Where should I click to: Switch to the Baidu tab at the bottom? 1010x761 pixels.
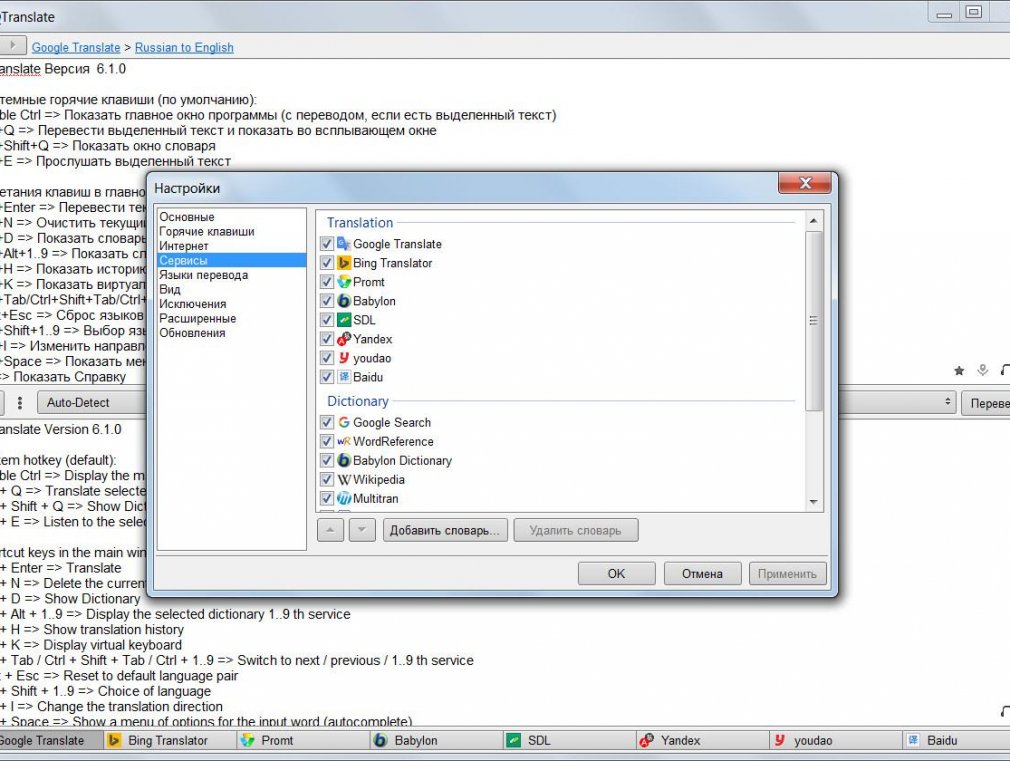point(957,740)
